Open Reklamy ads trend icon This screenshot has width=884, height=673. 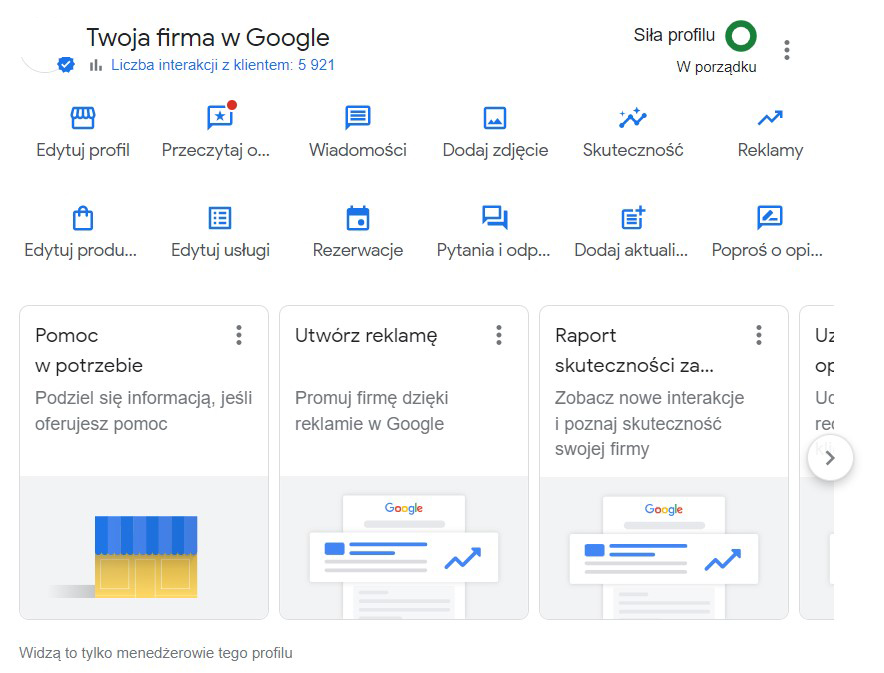tap(770, 118)
